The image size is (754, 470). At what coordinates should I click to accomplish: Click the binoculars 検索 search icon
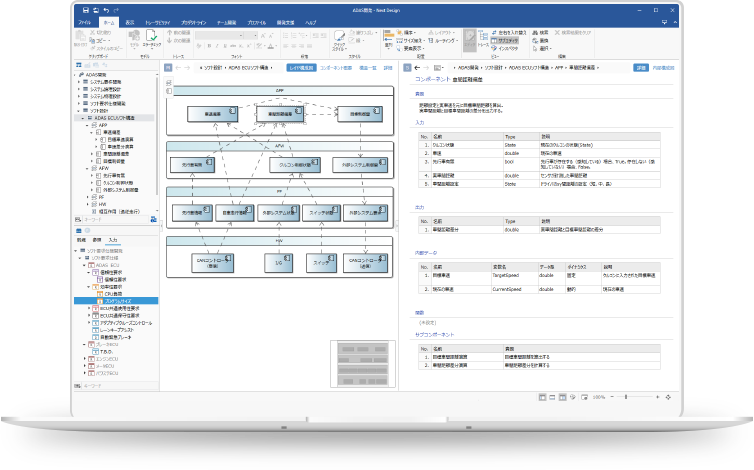click(535, 33)
